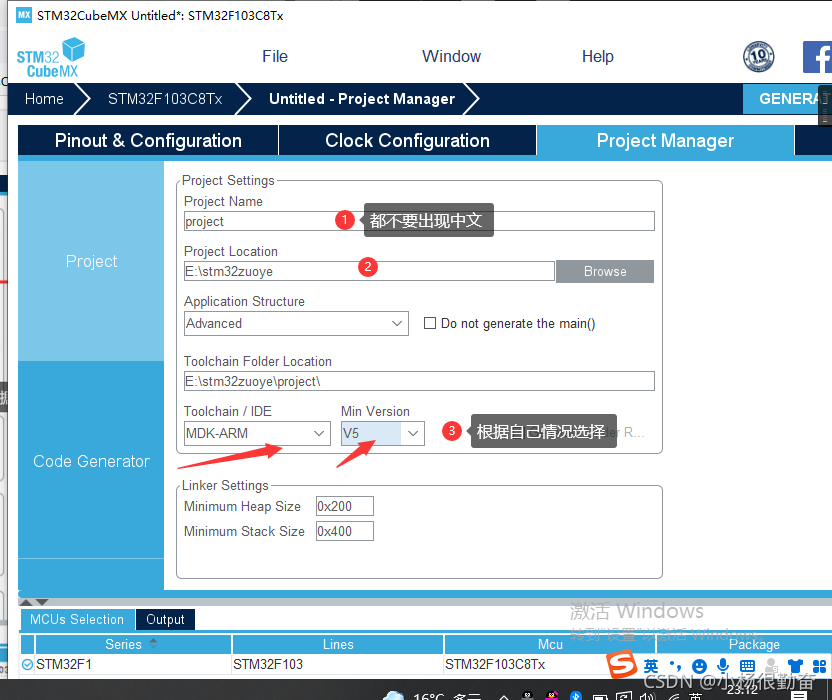Click the Toolchain Folder Location field

pyautogui.click(x=419, y=381)
